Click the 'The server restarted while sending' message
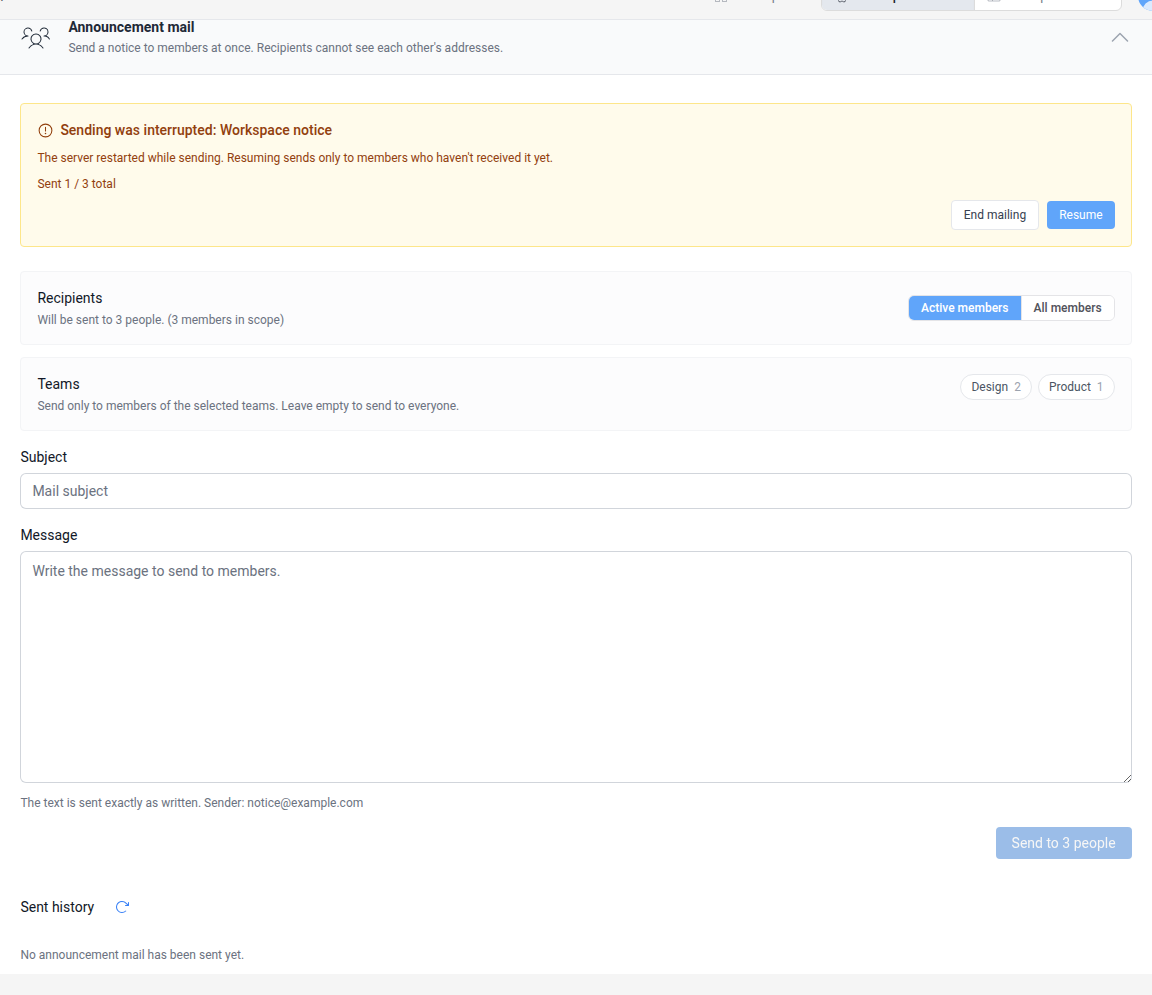1152x995 pixels. pyautogui.click(x=295, y=158)
